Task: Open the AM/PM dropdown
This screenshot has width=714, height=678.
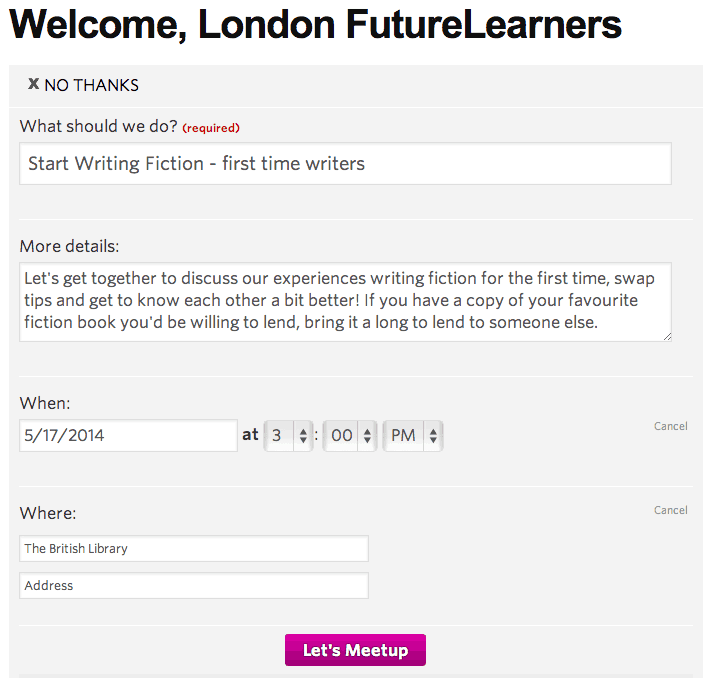Action: (x=414, y=435)
